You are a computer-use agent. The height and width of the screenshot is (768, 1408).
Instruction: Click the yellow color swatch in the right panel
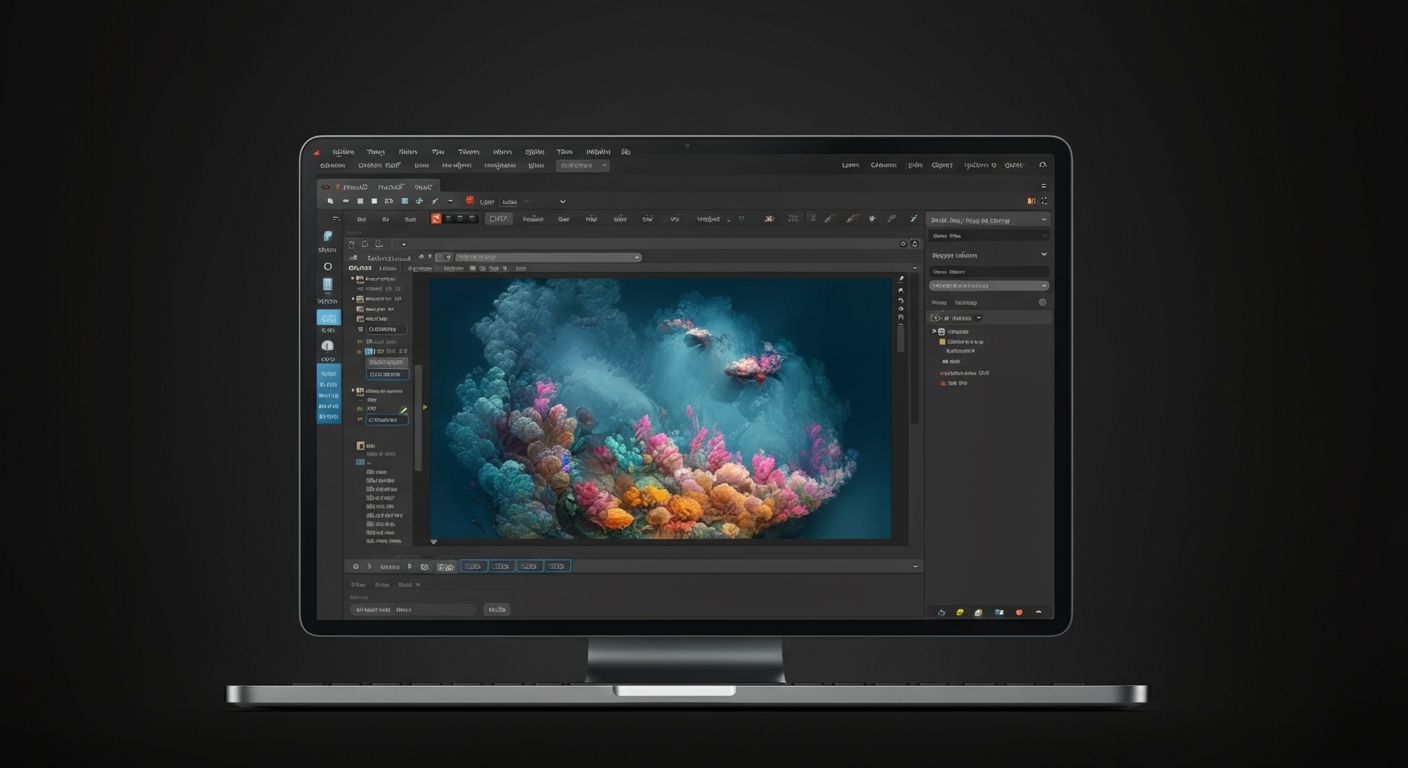click(942, 342)
